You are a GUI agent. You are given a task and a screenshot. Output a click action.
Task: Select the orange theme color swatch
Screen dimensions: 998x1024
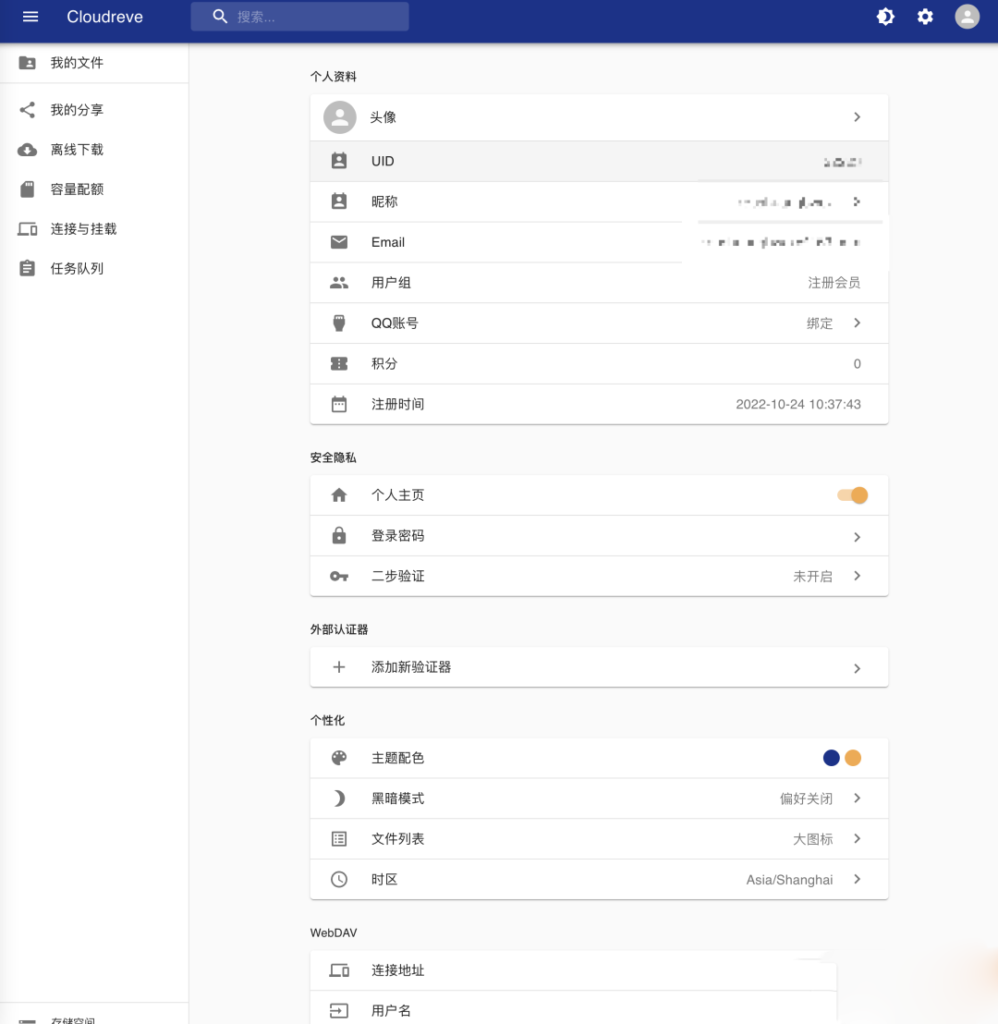(x=853, y=758)
